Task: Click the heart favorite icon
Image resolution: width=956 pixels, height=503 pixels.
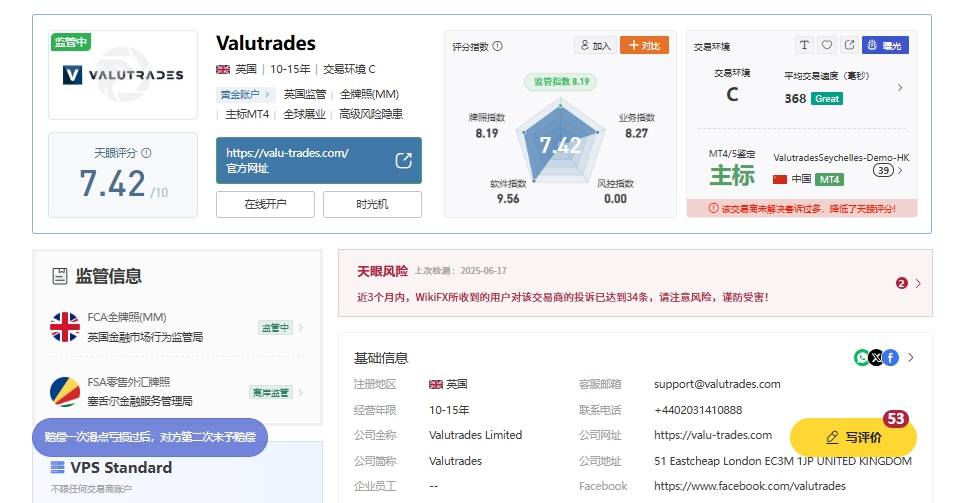Action: 827,45
